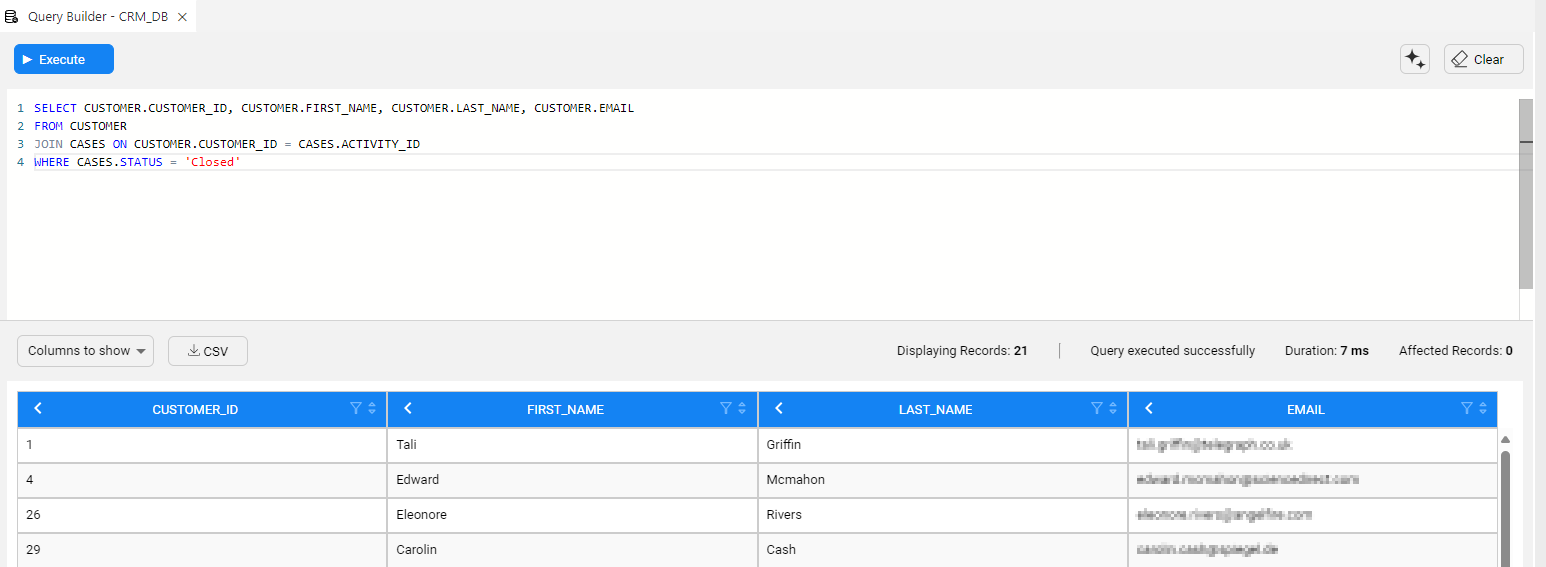
Task: Collapse the EMAIL column chevron
Action: coord(1149,408)
